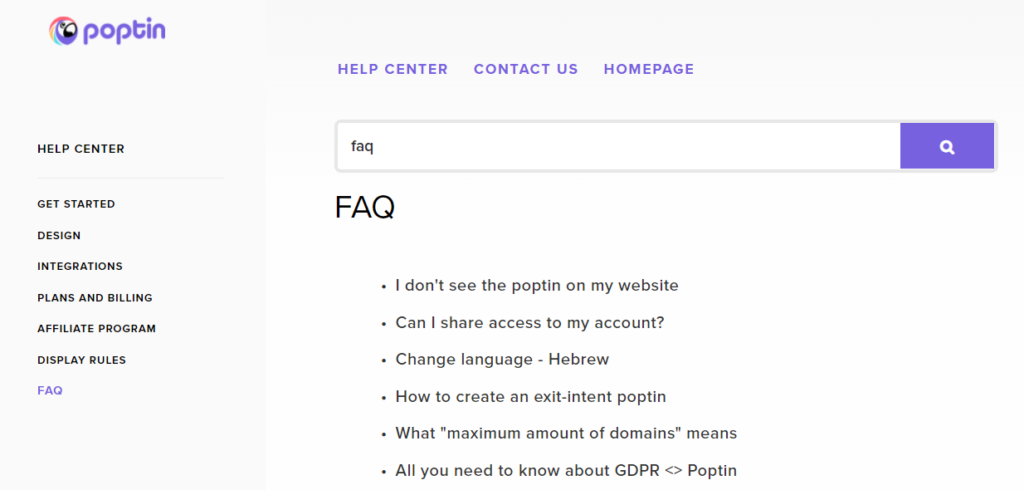Go to the Homepage navigation link
Image resolution: width=1024 pixels, height=490 pixels.
coord(648,69)
